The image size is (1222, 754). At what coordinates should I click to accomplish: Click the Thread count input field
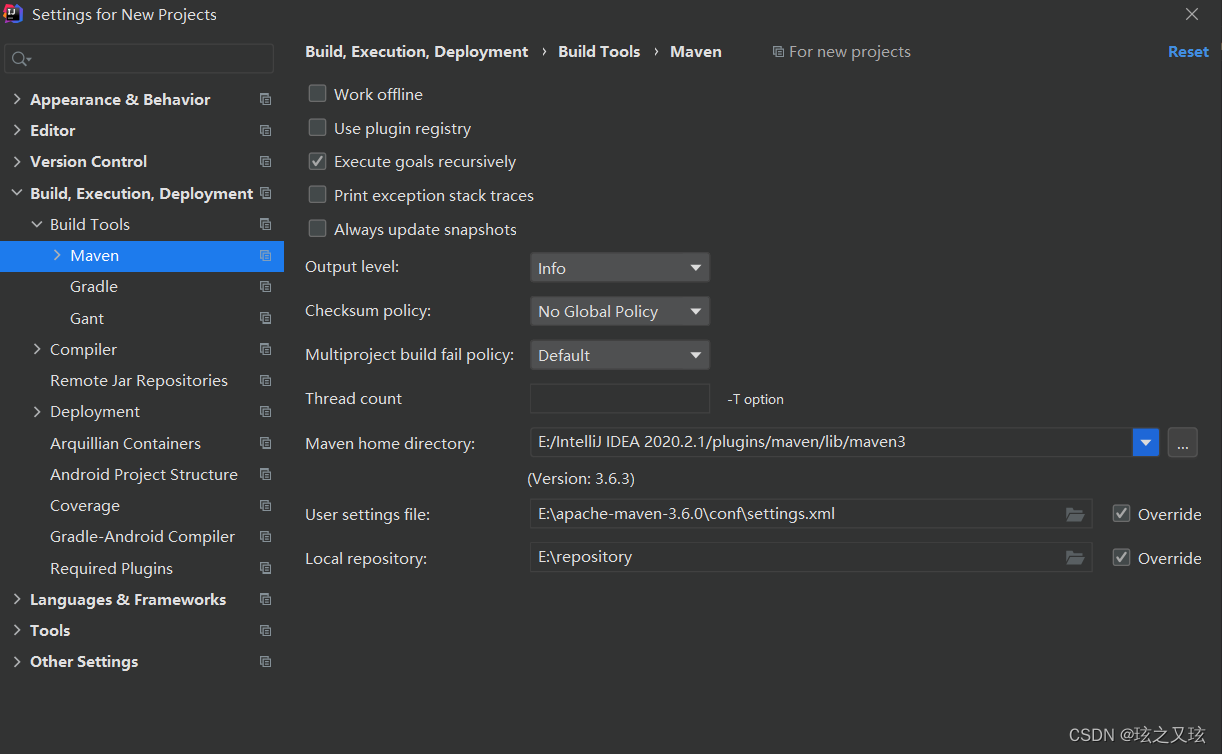(619, 398)
